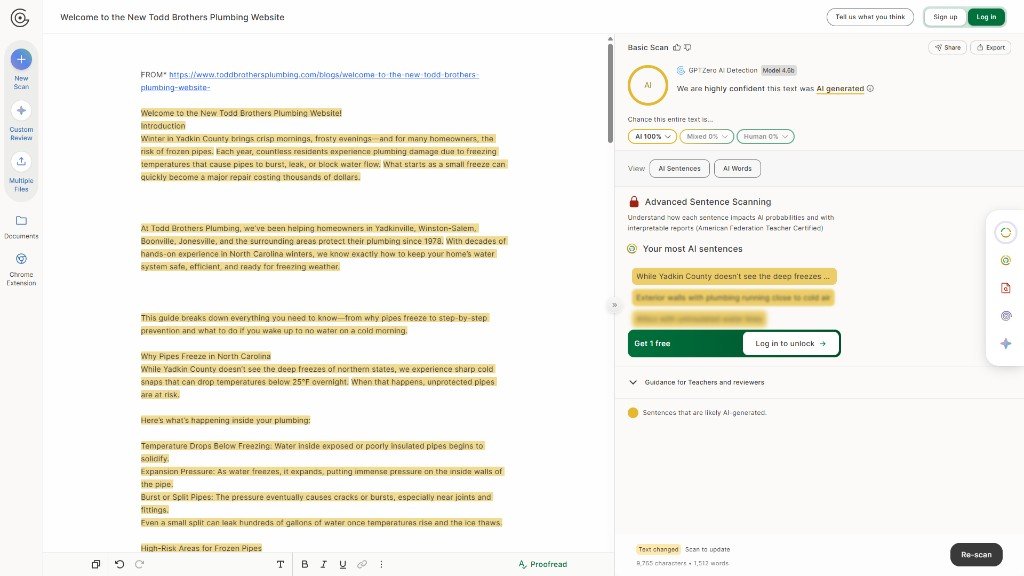Switch view to AI Sentences
1024x576 pixels.
[679, 168]
